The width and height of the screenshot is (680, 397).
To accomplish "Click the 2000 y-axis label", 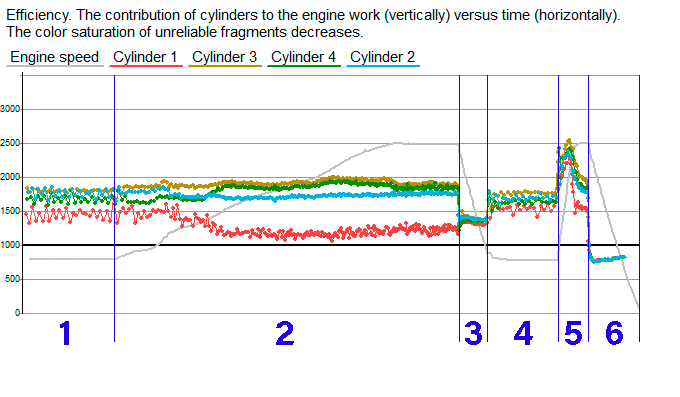I will coord(10,177).
